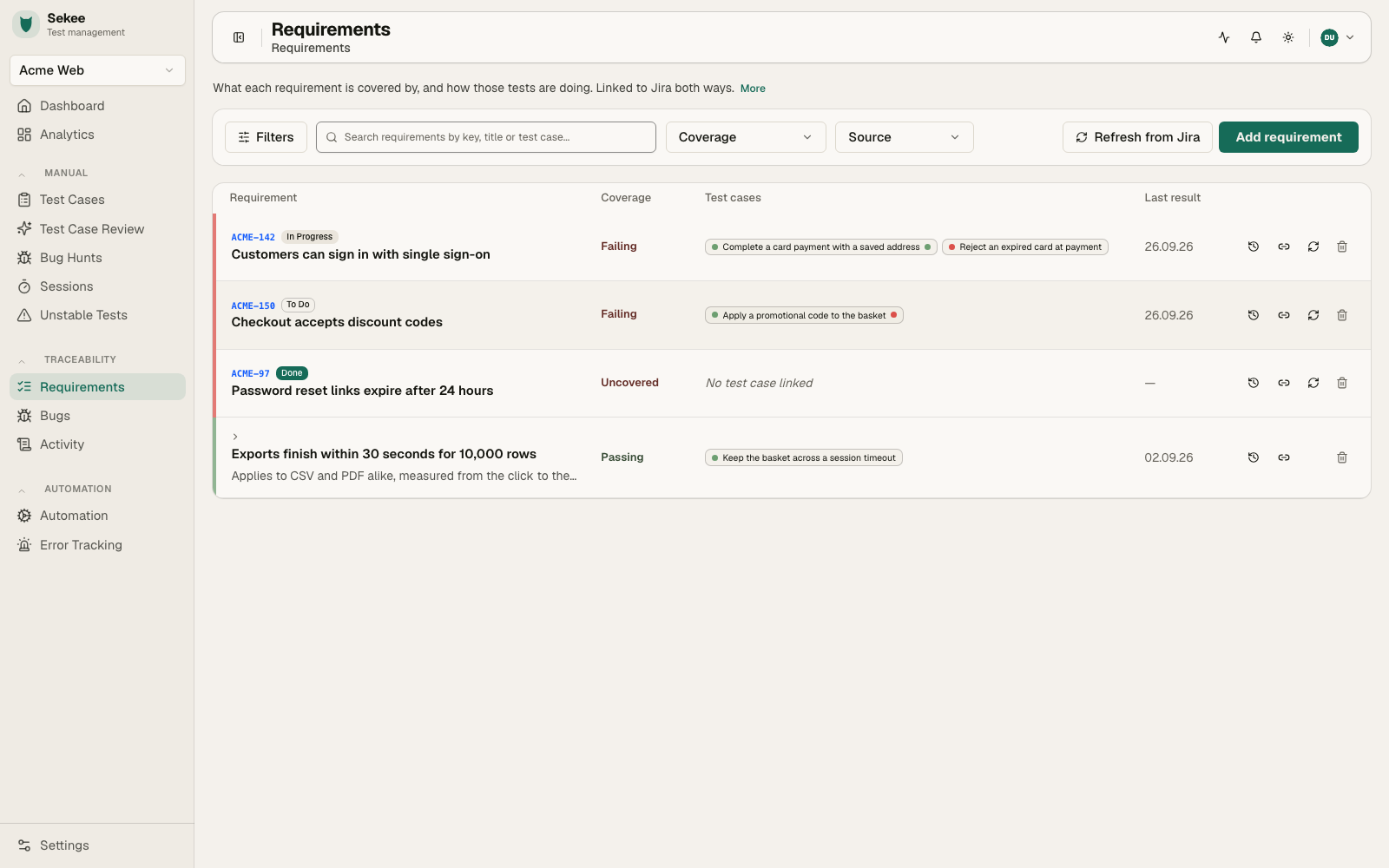
Task: View history for the Exports requirement row
Action: point(1254,457)
